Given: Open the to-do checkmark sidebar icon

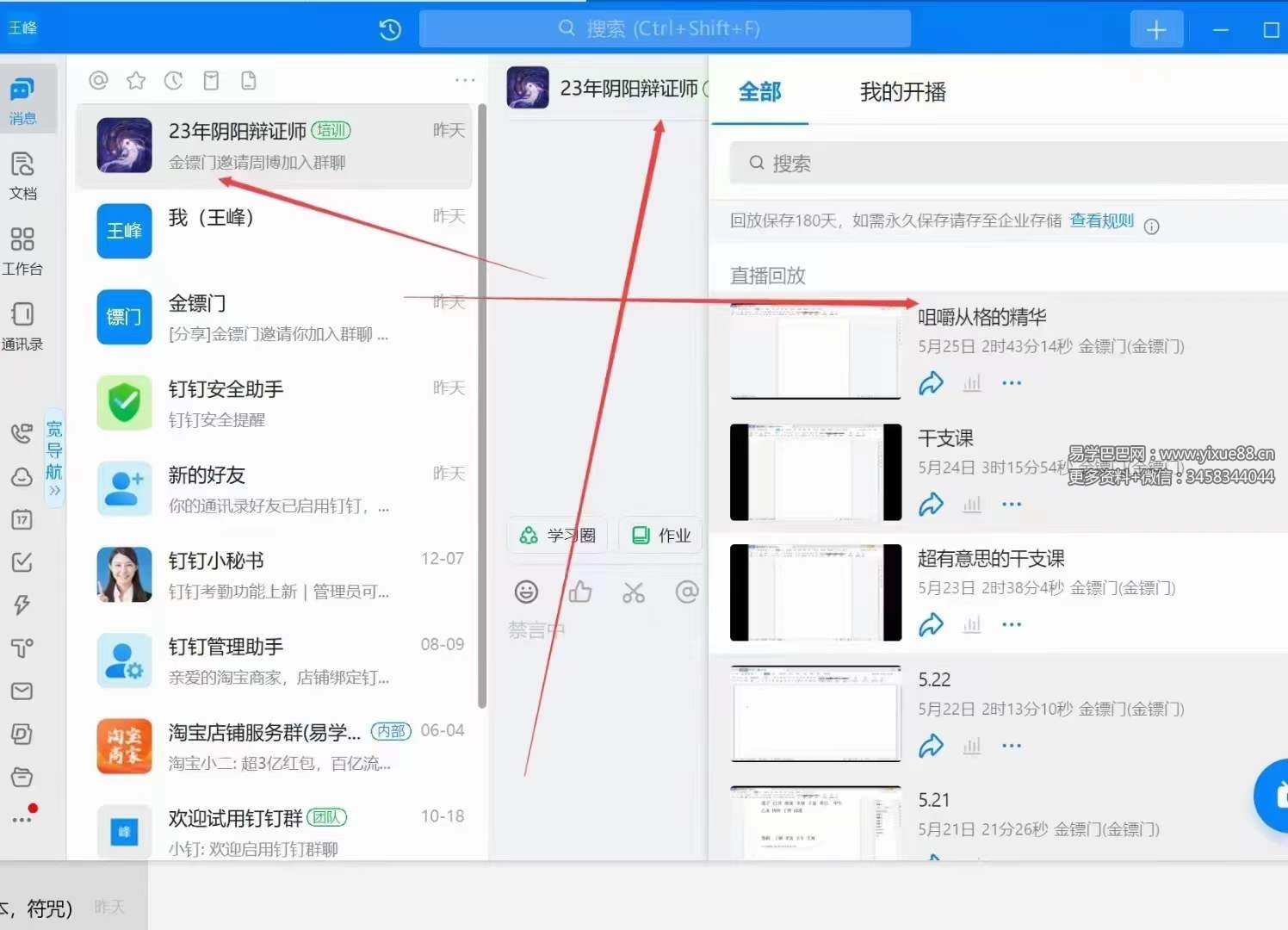Looking at the screenshot, I should (x=22, y=562).
